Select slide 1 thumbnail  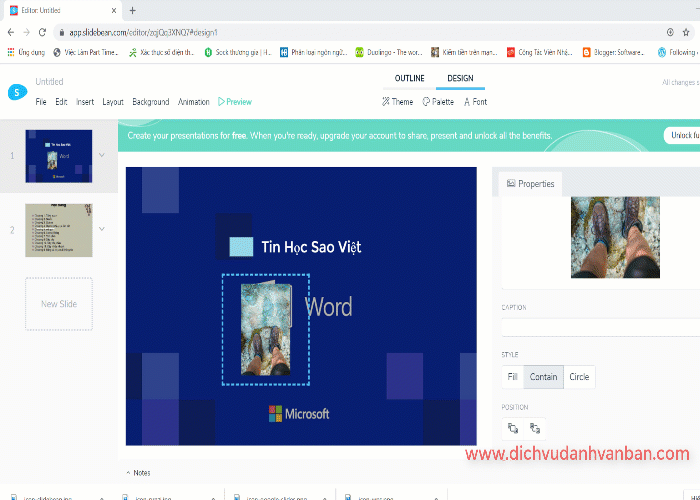pos(58,156)
